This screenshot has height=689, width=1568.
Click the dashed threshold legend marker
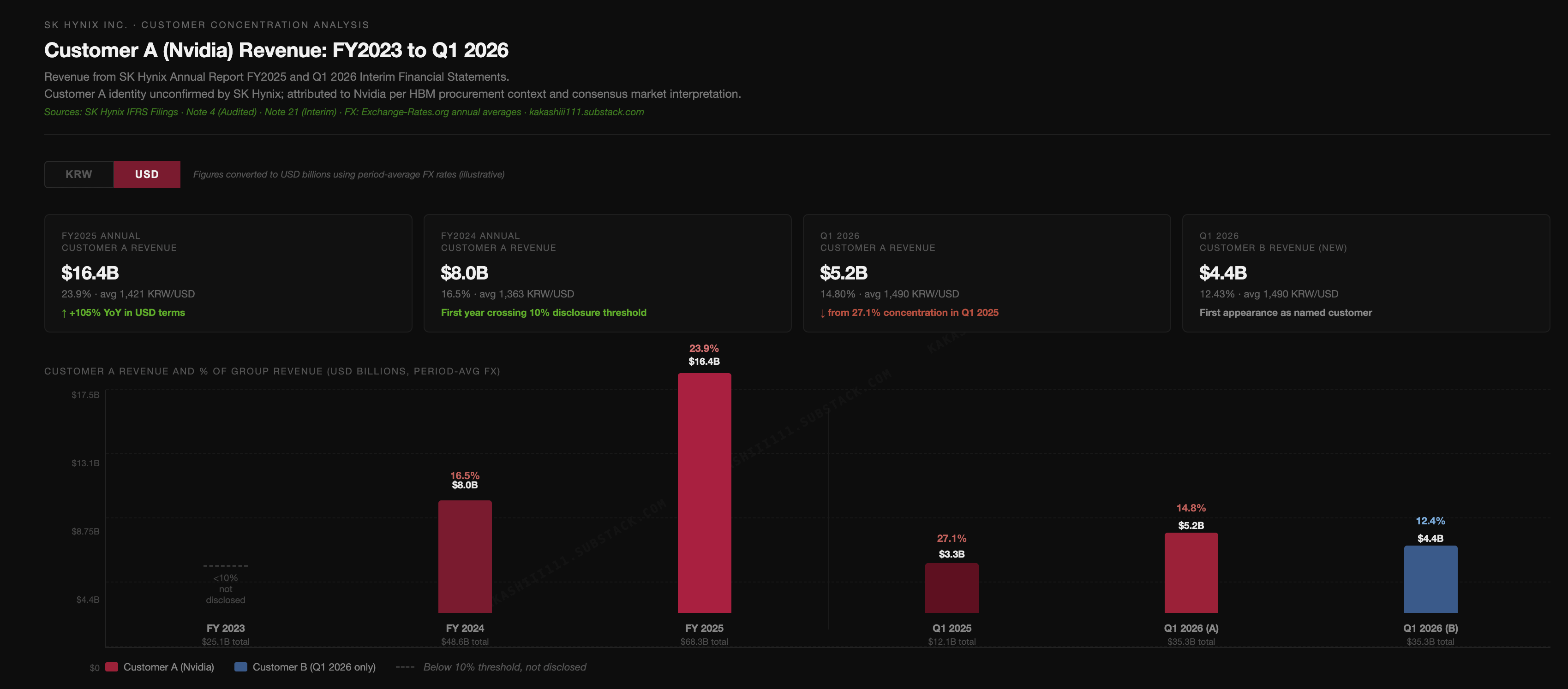tap(406, 667)
